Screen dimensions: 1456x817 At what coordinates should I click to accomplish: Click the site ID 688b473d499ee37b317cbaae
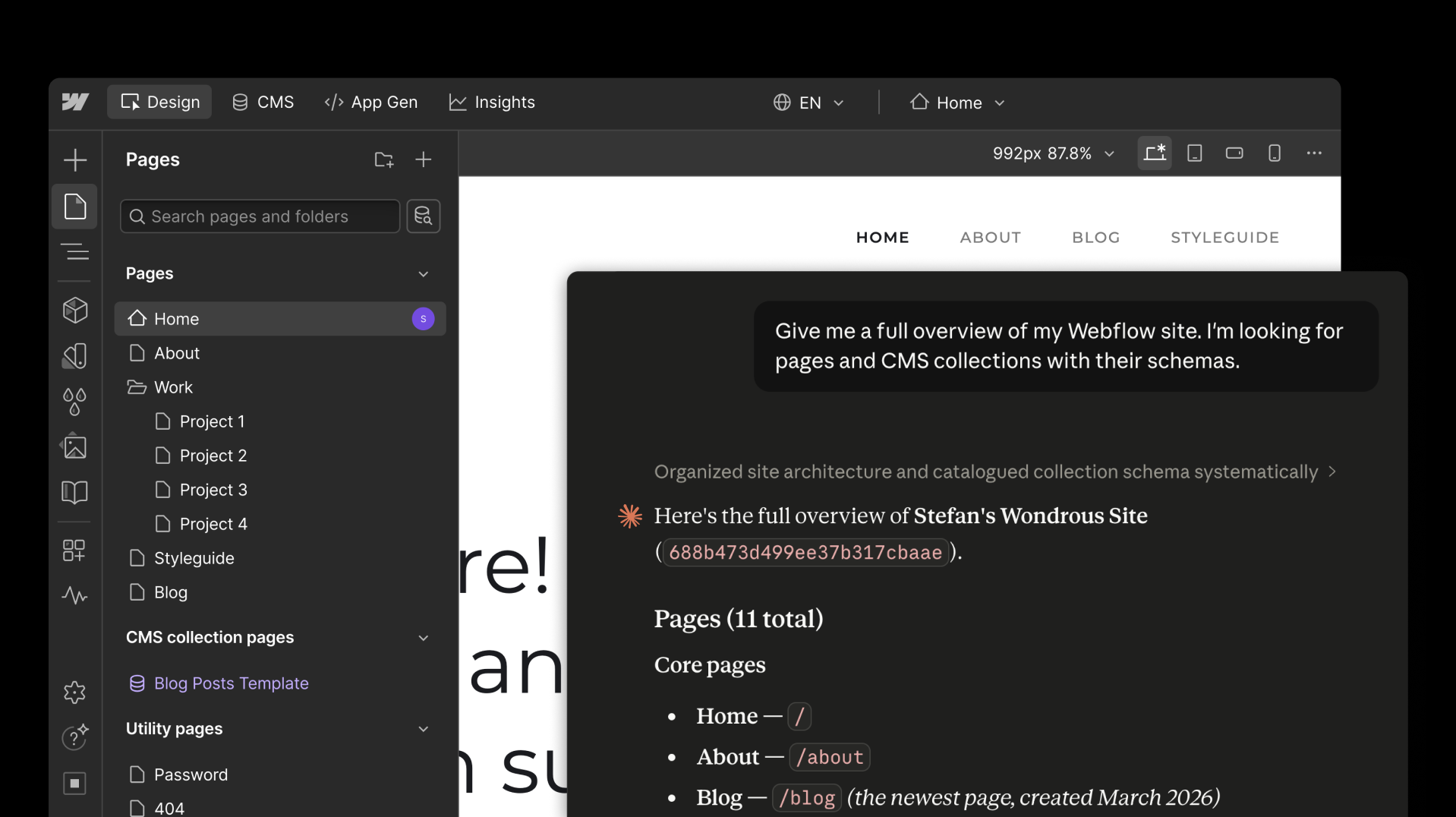tap(805, 552)
